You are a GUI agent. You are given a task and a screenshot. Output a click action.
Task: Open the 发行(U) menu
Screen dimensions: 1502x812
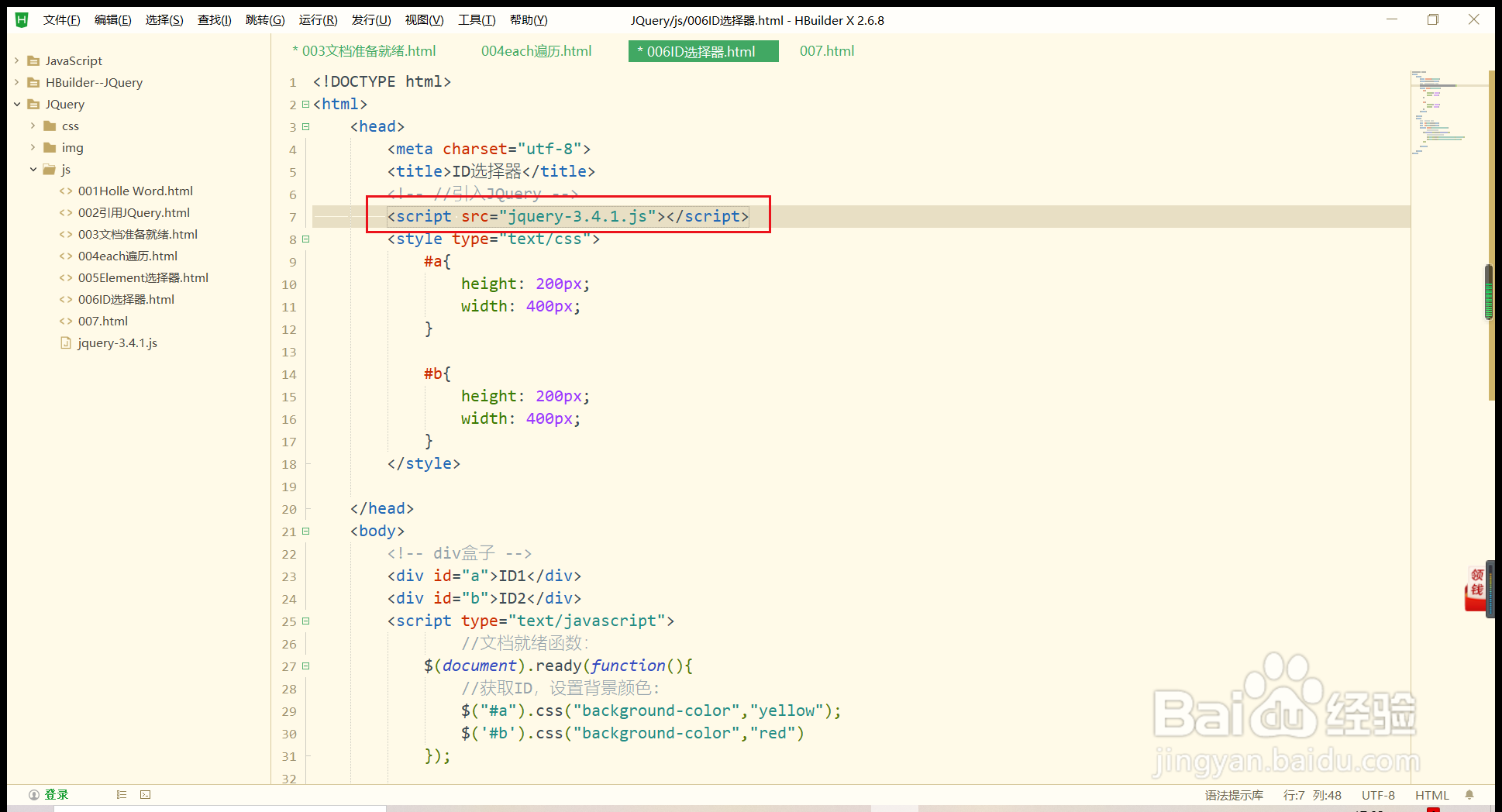(x=371, y=20)
